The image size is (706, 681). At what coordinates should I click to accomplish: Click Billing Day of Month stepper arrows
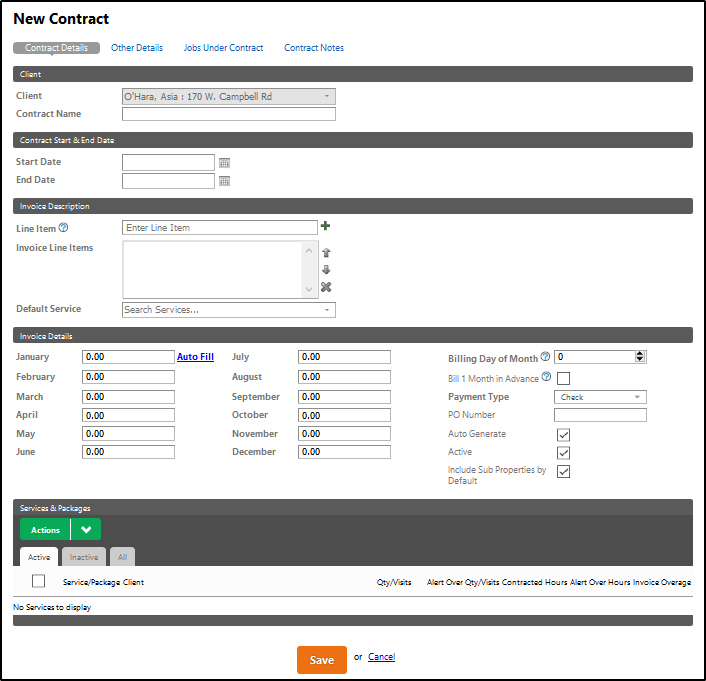(x=639, y=357)
